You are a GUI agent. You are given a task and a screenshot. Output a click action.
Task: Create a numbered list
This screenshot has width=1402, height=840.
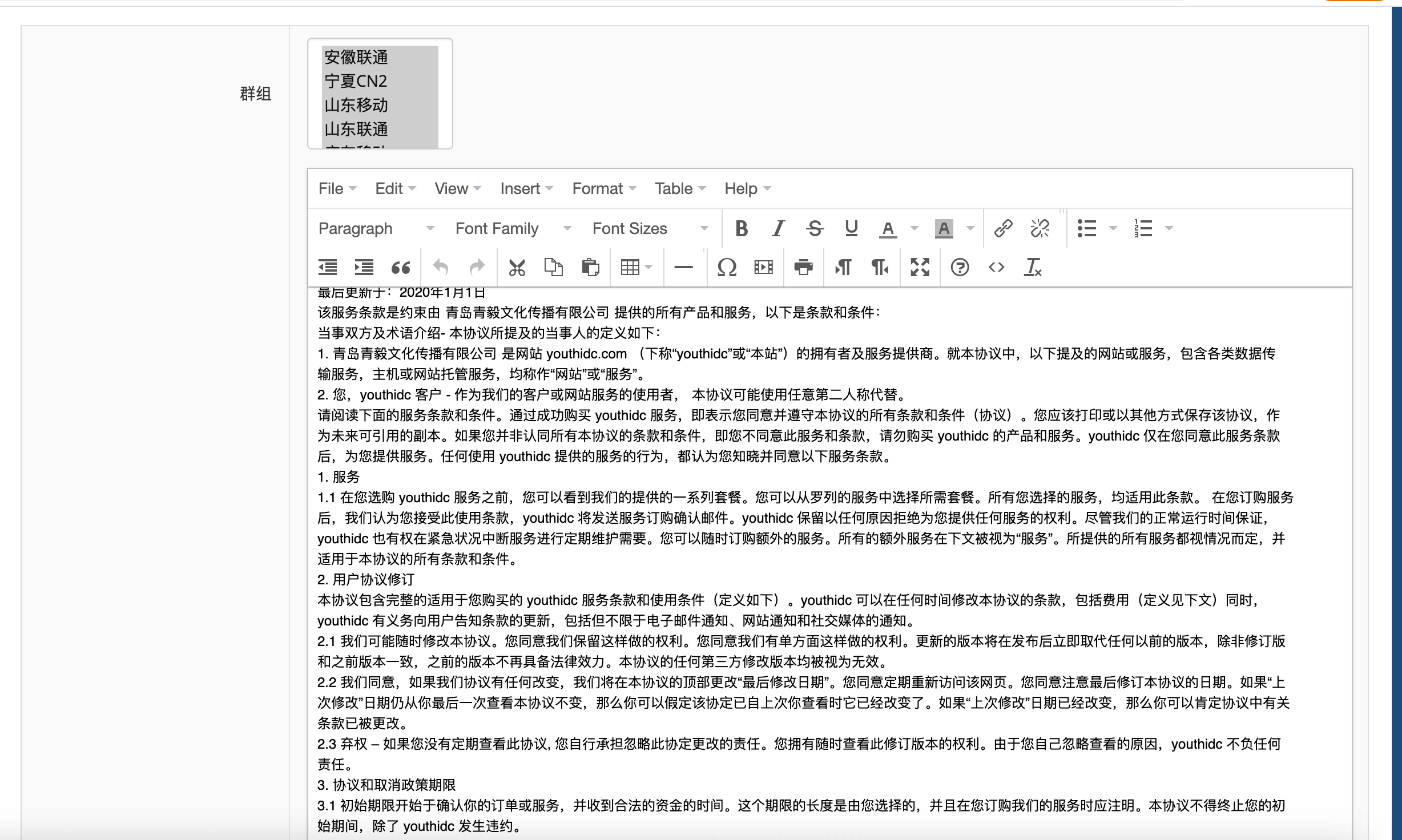click(x=1143, y=229)
